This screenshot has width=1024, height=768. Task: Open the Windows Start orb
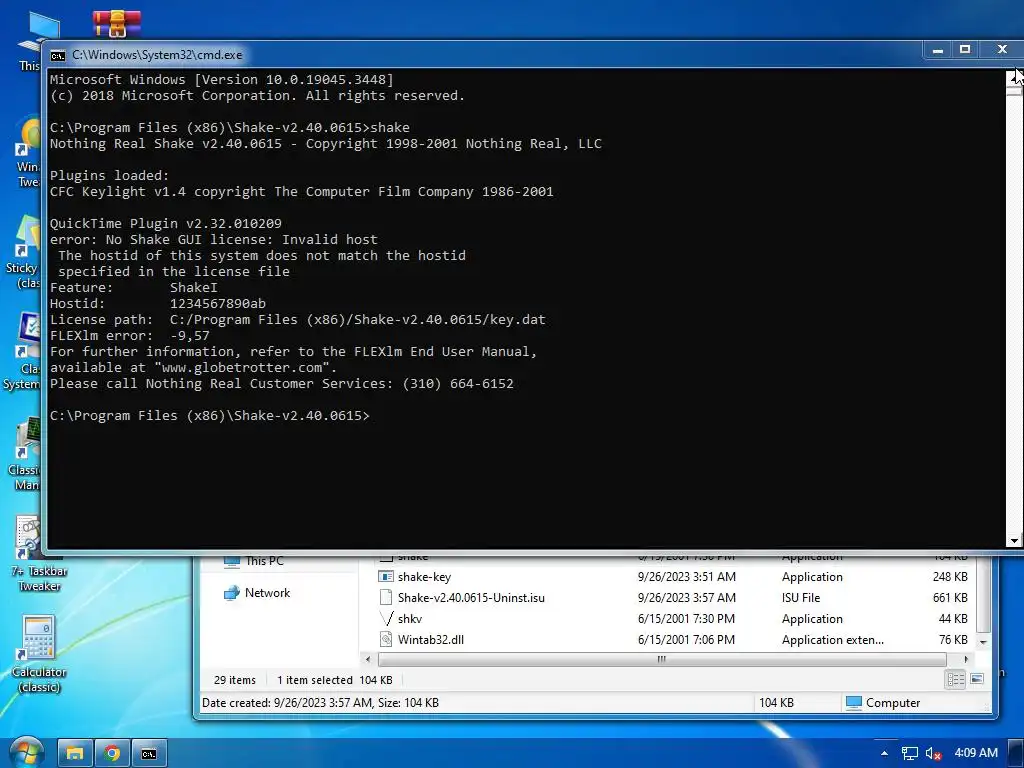coord(26,752)
